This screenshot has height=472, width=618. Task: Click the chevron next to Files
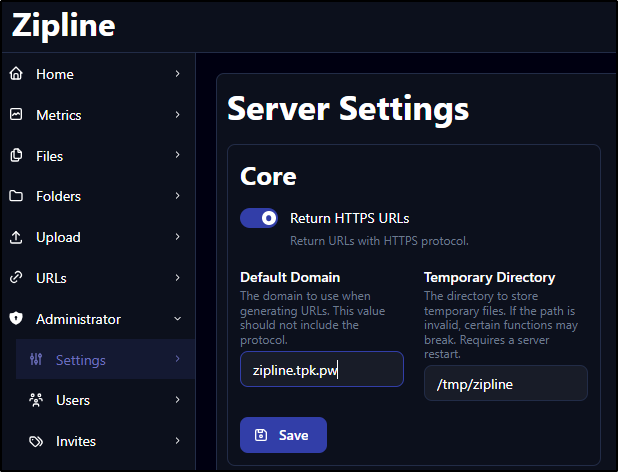[x=178, y=155]
